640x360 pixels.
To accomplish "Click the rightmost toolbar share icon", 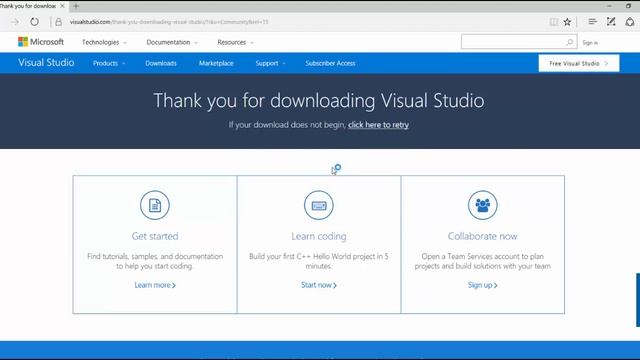I will coord(630,22).
